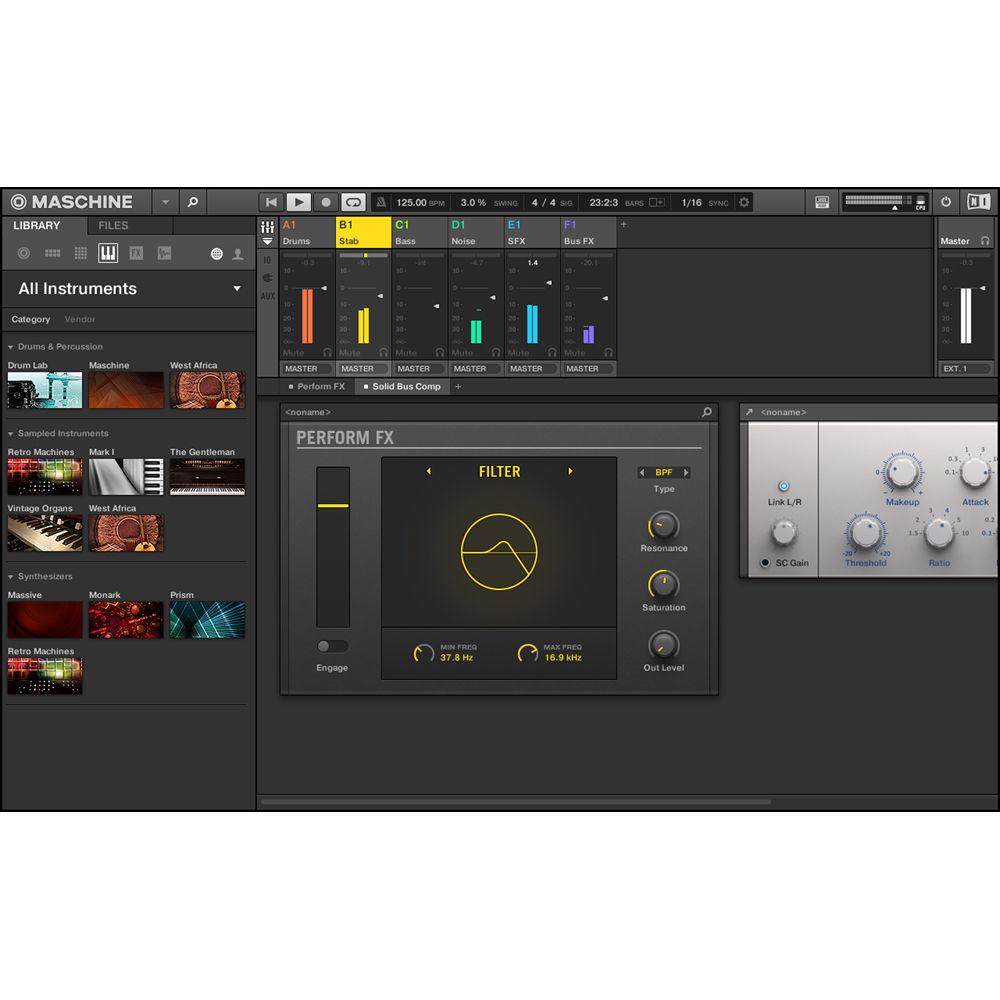Select the keyboard instruments filter icon in Library
Viewport: 1000px width, 1000px height.
(107, 253)
